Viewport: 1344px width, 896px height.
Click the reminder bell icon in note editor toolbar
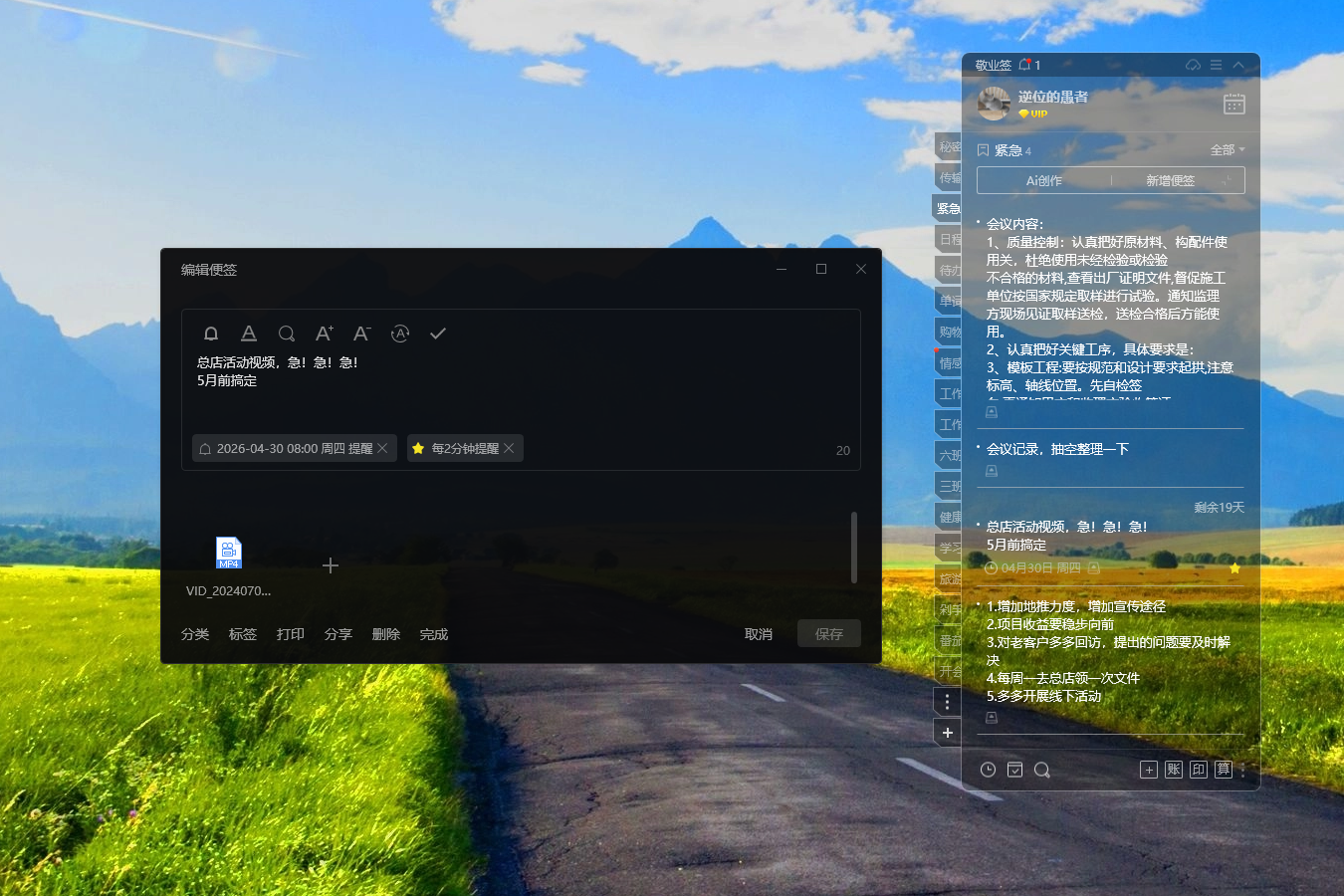tap(210, 334)
